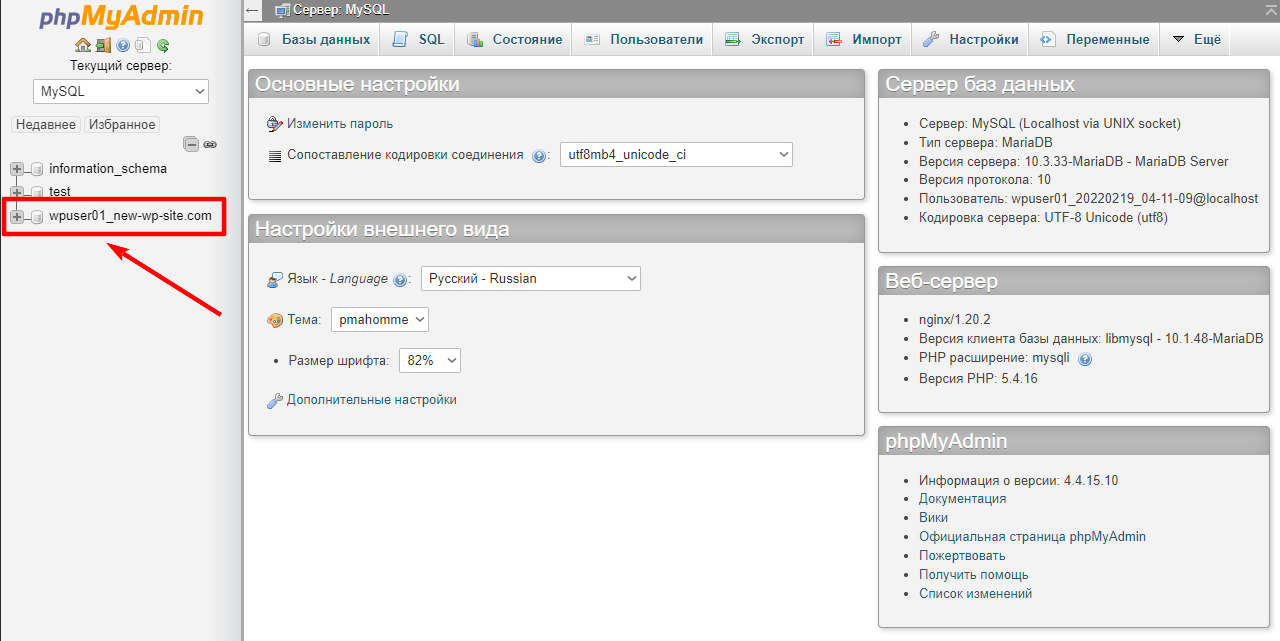Collapse the sidebar using the top-left arrow
Image resolution: width=1280 pixels, height=641 pixels.
click(253, 10)
